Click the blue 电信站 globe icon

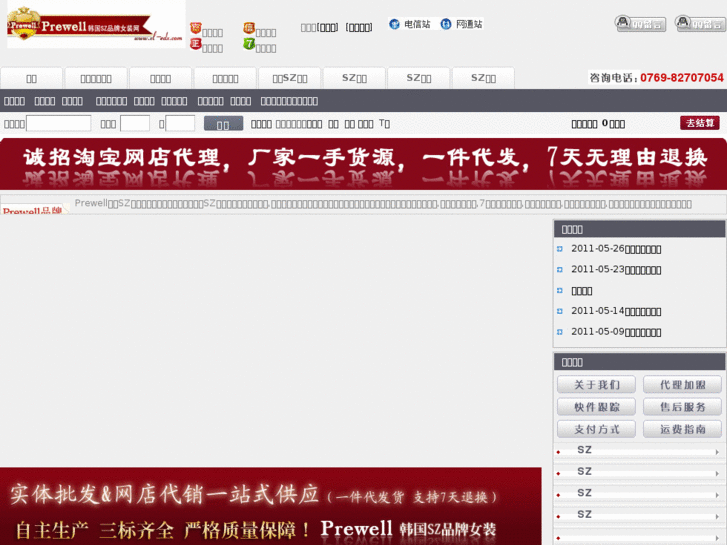[x=394, y=24]
